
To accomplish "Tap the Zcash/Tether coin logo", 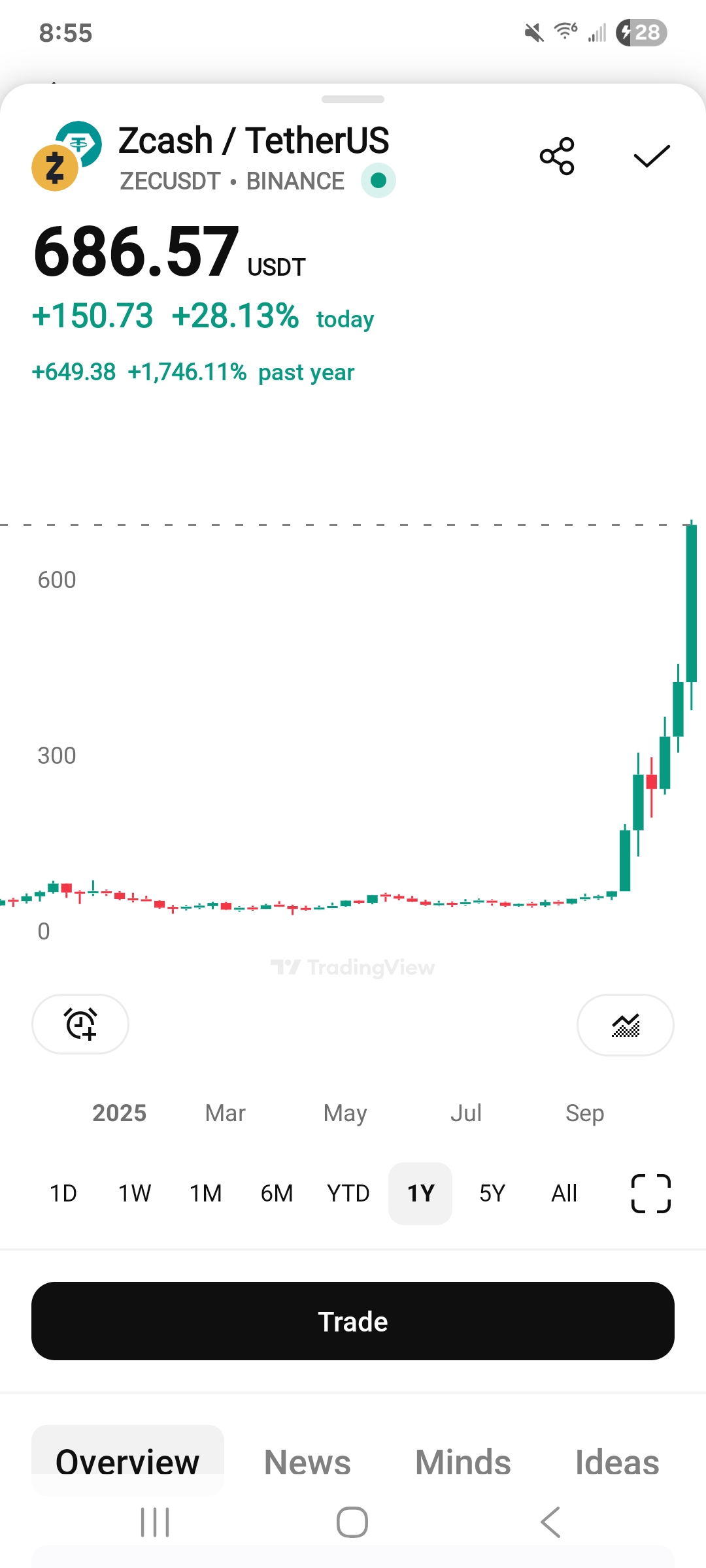I will pos(67,156).
